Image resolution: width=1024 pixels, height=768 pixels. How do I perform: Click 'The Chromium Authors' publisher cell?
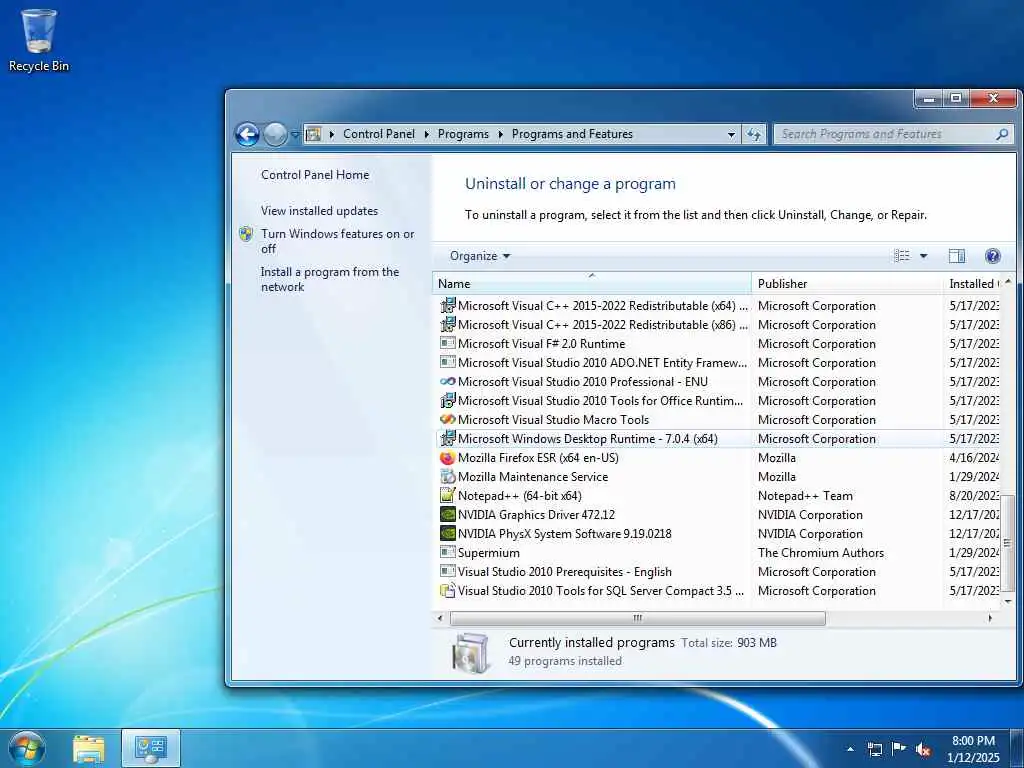[x=821, y=552]
